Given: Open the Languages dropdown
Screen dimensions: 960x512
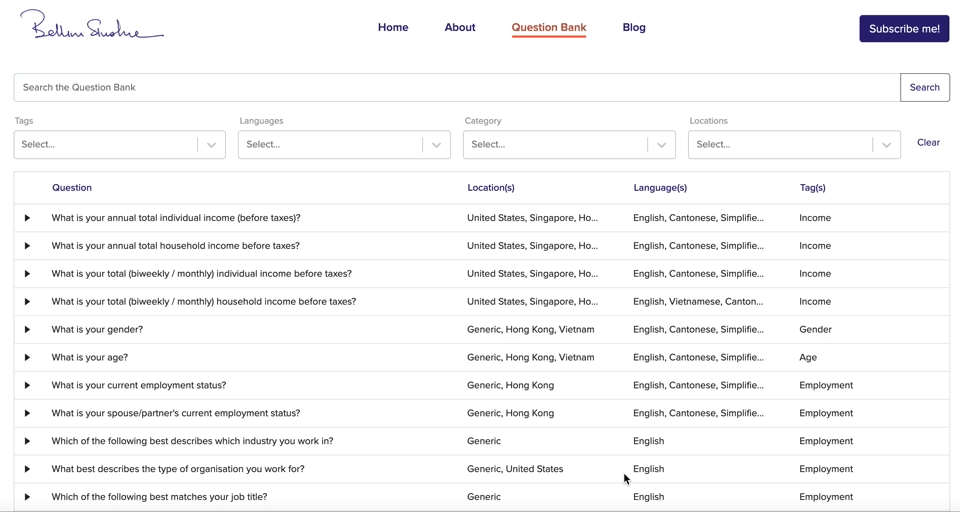Looking at the screenshot, I should (344, 145).
